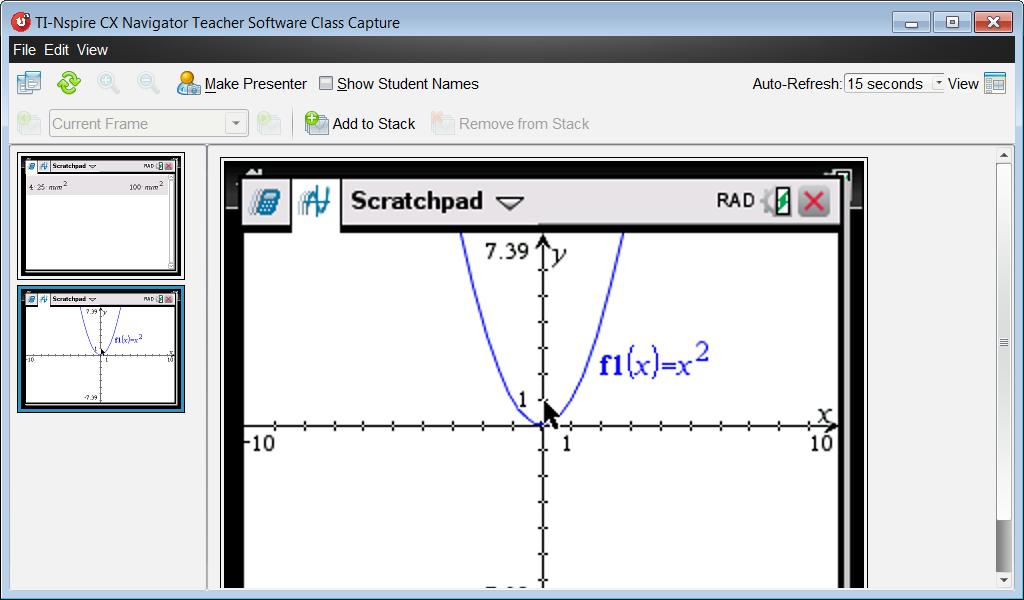Open the Edit menu
This screenshot has height=600, width=1024.
click(56, 50)
